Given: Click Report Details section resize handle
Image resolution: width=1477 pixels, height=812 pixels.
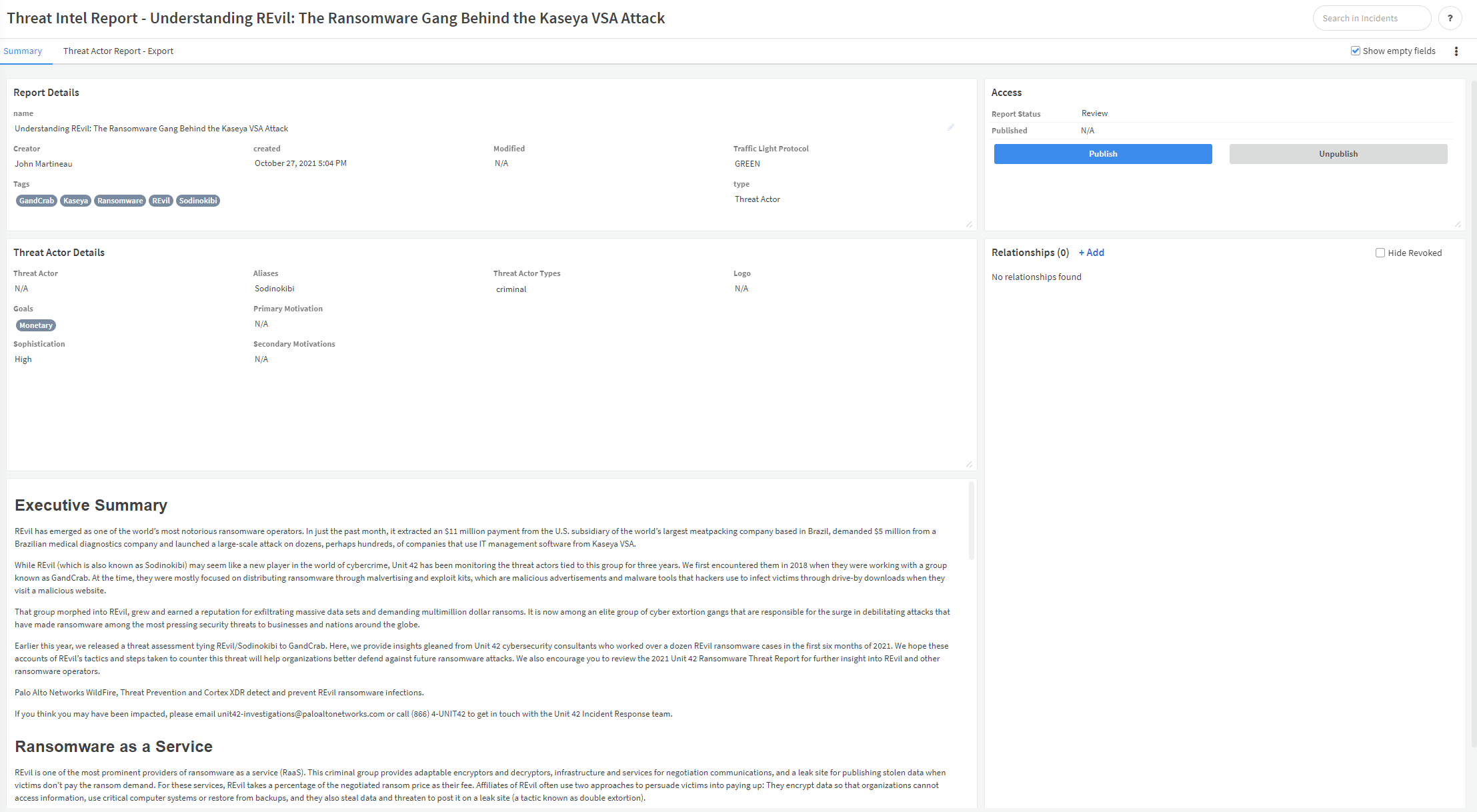Looking at the screenshot, I should [x=969, y=225].
